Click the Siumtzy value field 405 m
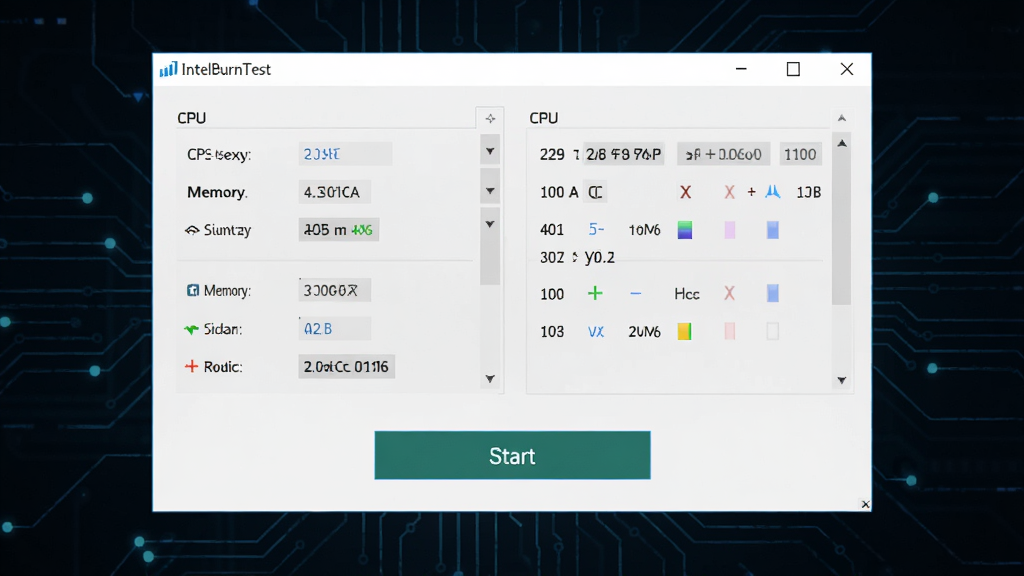The height and width of the screenshot is (576, 1024). click(339, 230)
